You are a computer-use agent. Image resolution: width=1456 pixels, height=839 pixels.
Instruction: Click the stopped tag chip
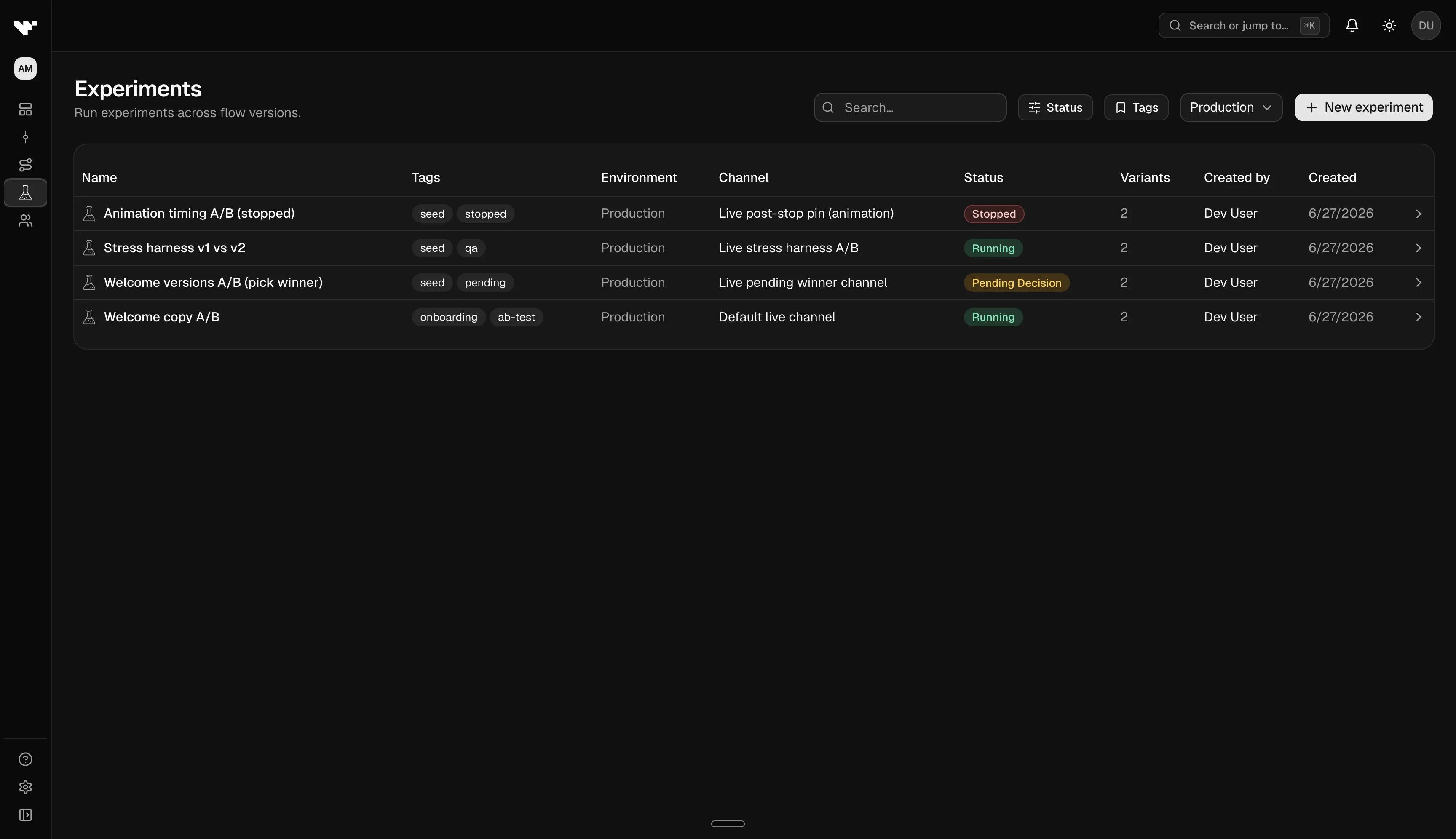pos(485,214)
